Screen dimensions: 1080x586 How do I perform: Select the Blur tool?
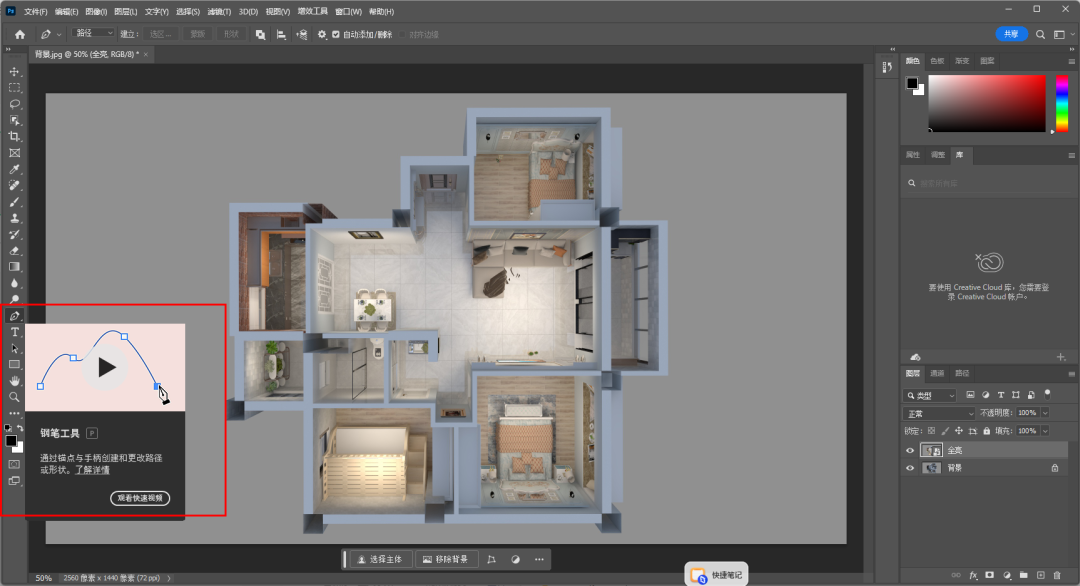tap(14, 283)
